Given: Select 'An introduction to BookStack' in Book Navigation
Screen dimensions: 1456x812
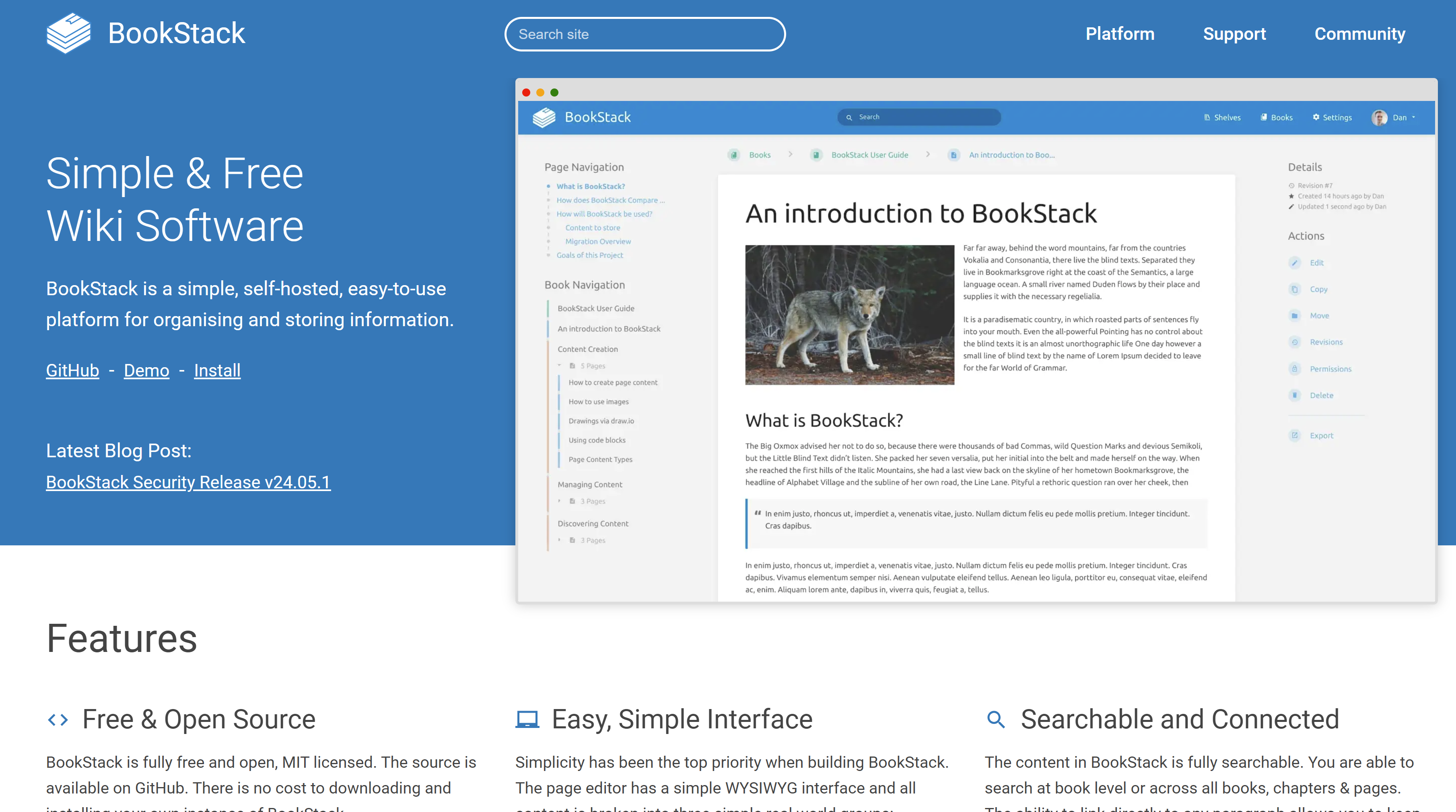Looking at the screenshot, I should [x=609, y=329].
